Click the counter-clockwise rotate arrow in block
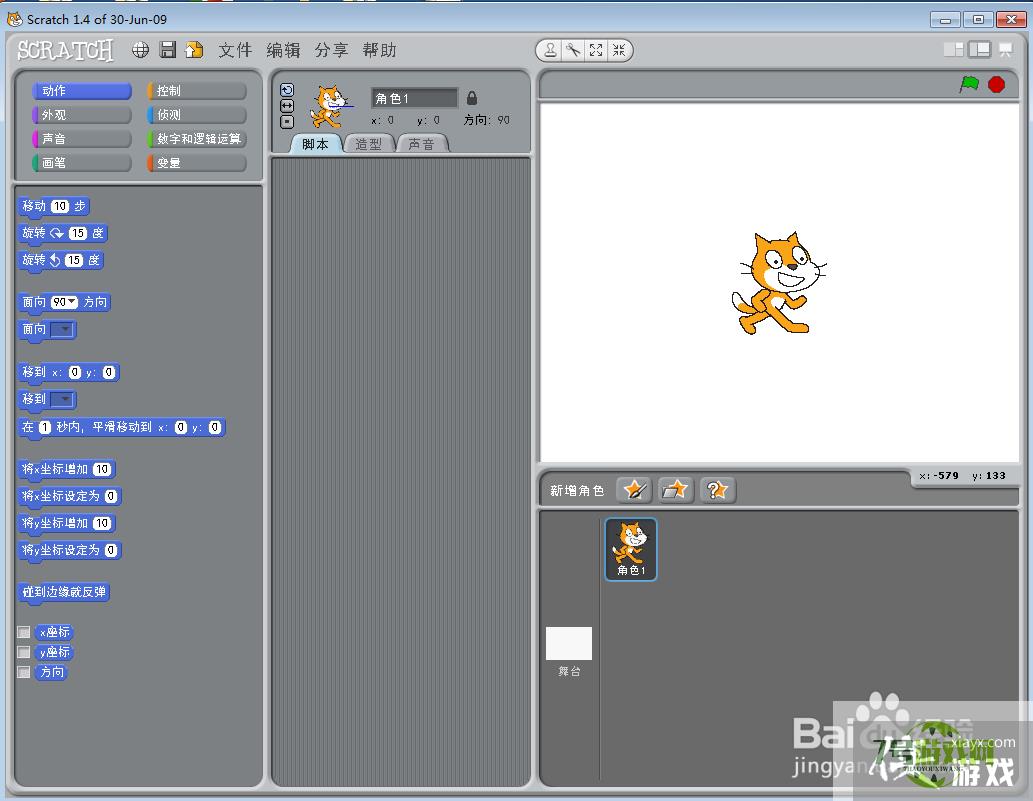The image size is (1033, 801). [55, 260]
